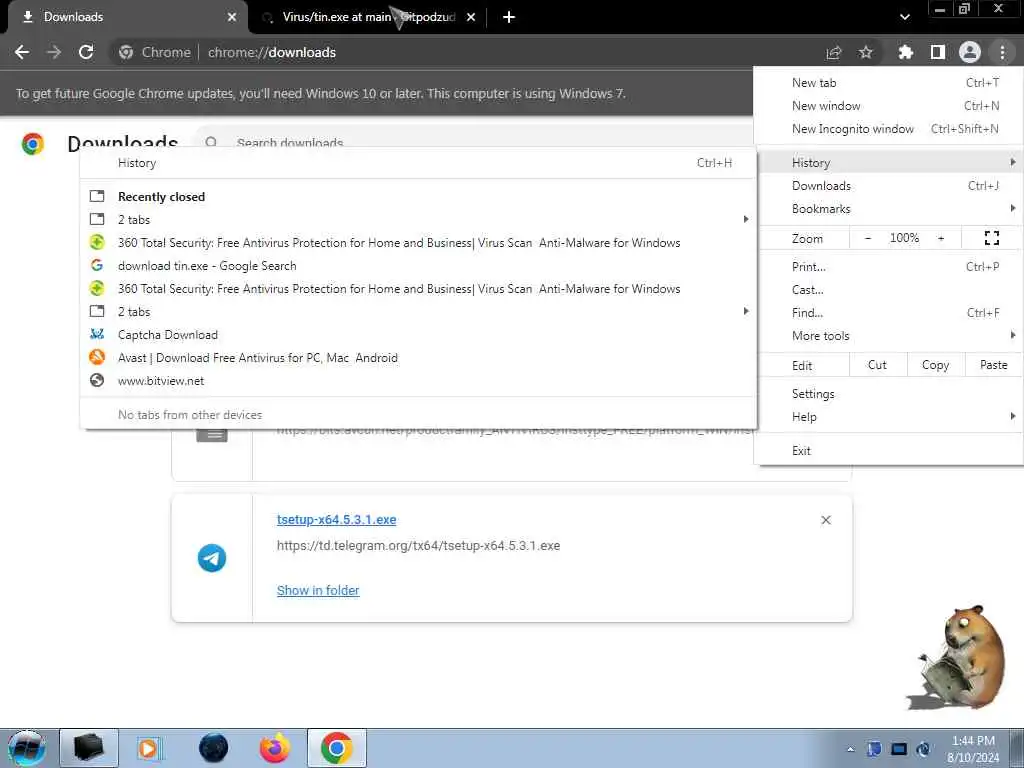
Task: Reopen download tin.exe Google Search entry
Action: coord(418,266)
